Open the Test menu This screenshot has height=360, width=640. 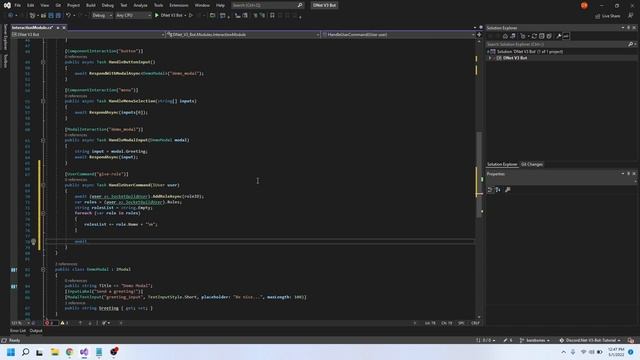(124, 5)
